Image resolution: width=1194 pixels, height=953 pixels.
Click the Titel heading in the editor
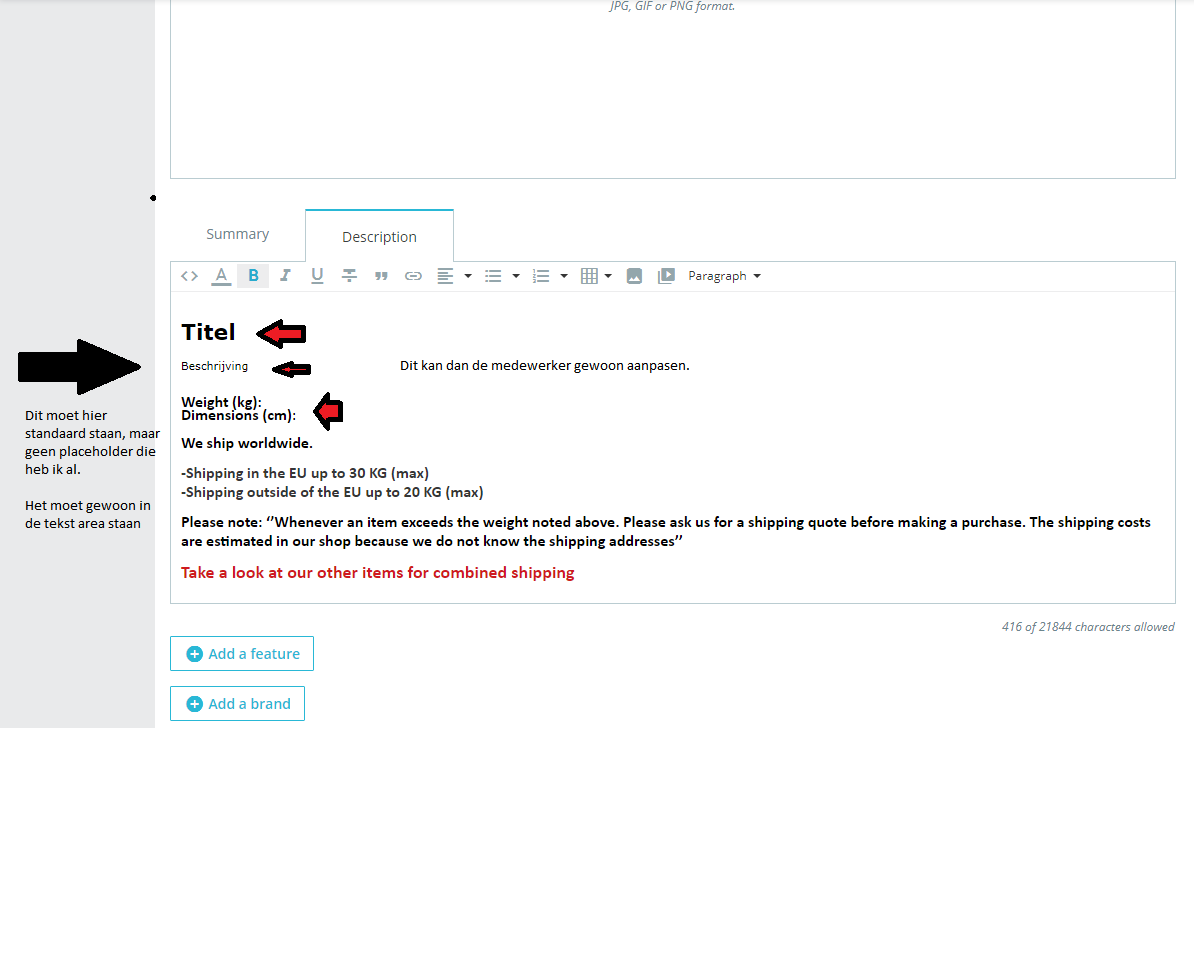[209, 333]
